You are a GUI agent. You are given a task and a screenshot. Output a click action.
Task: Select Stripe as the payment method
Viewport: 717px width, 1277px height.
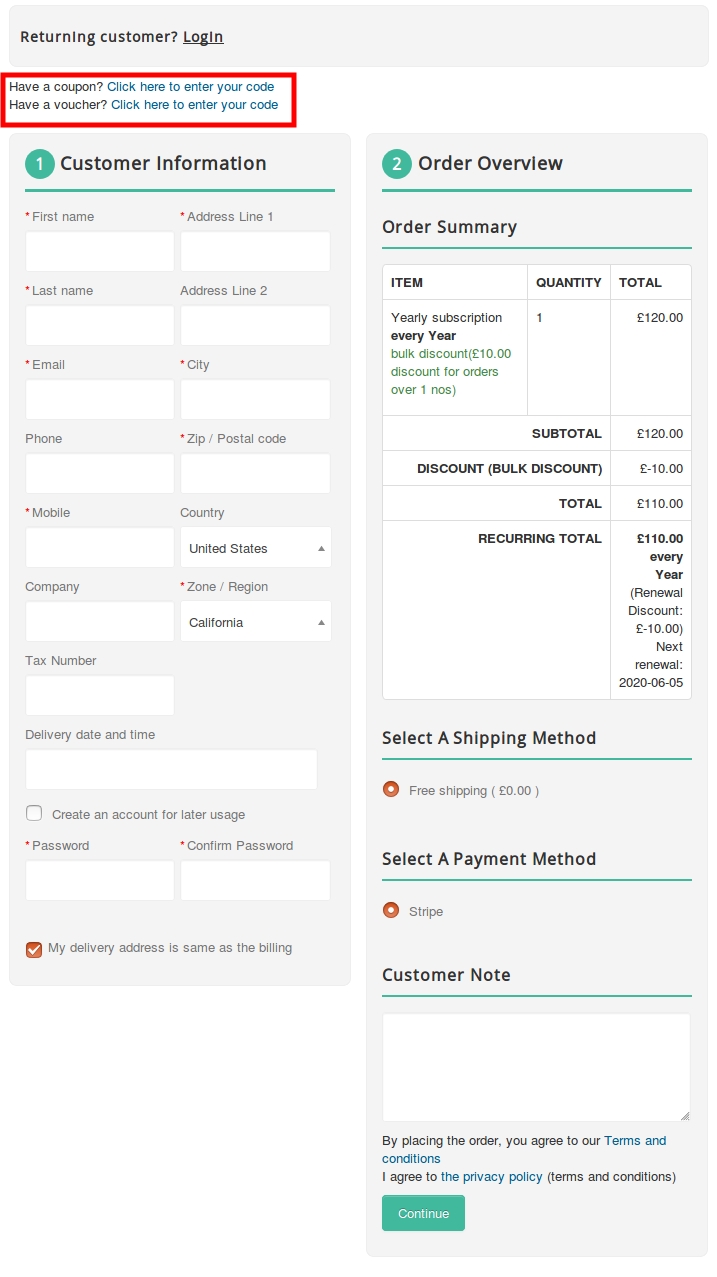click(x=391, y=910)
